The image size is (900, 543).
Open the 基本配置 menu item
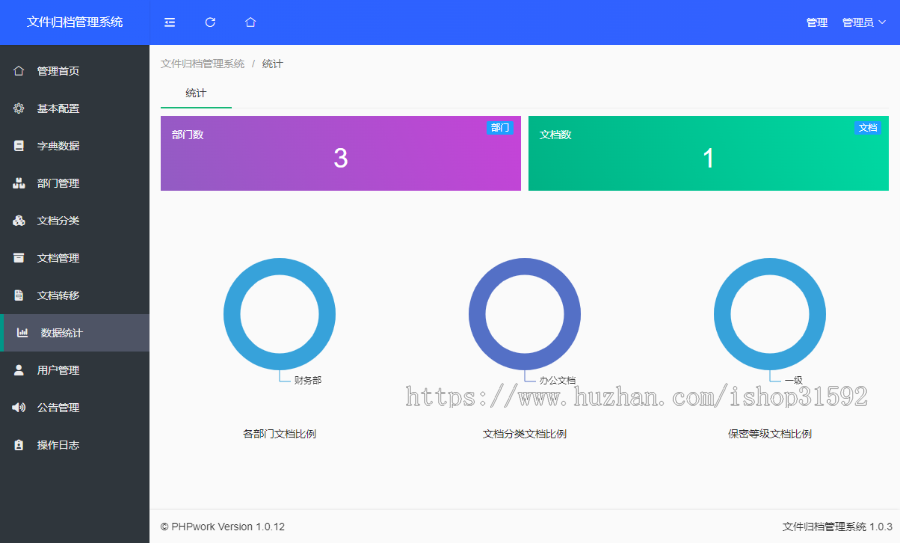coord(75,108)
